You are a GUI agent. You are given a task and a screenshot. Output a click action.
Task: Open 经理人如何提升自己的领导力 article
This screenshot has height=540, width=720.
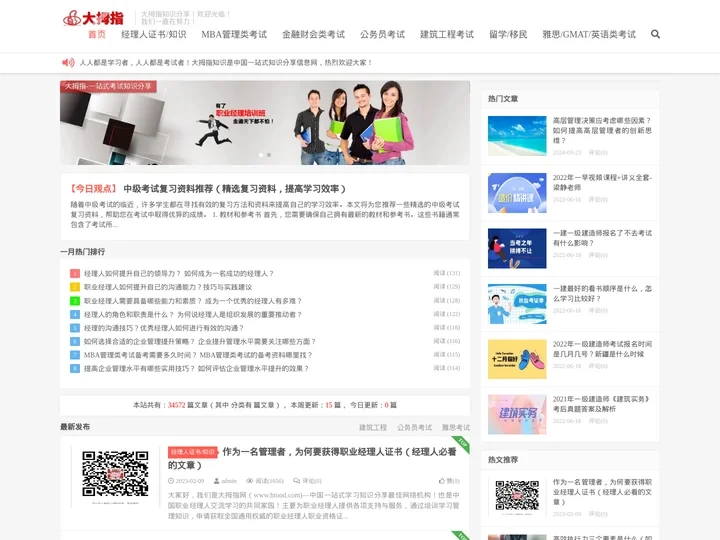point(179,274)
